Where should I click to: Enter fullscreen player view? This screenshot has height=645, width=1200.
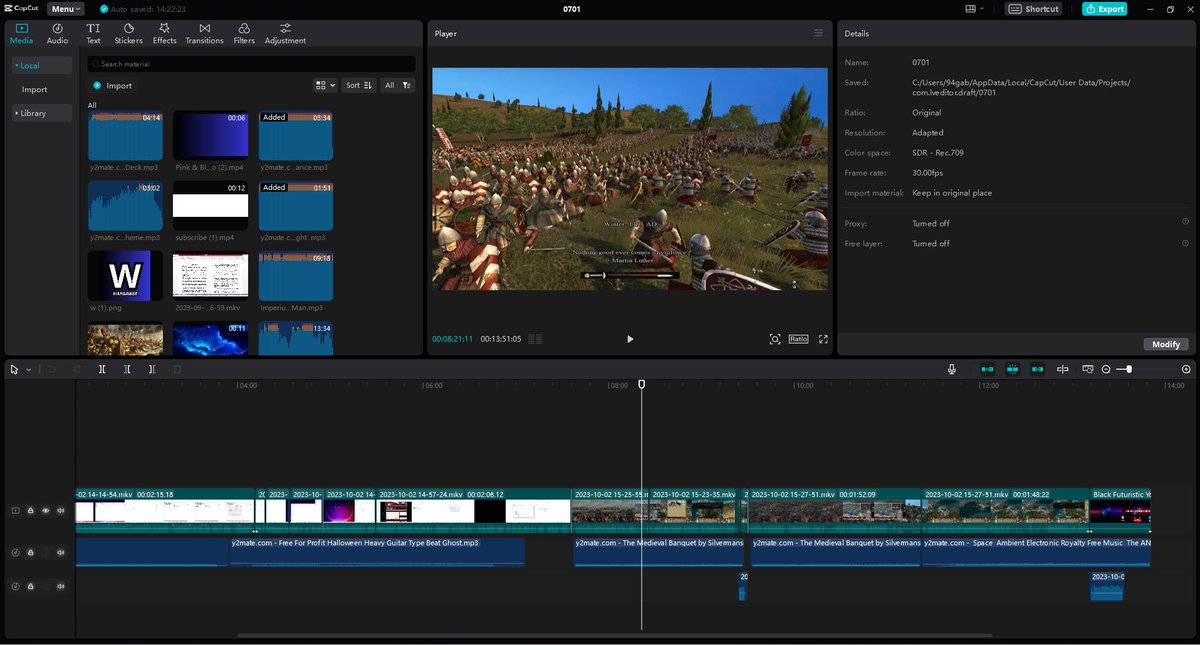pyautogui.click(x=823, y=339)
